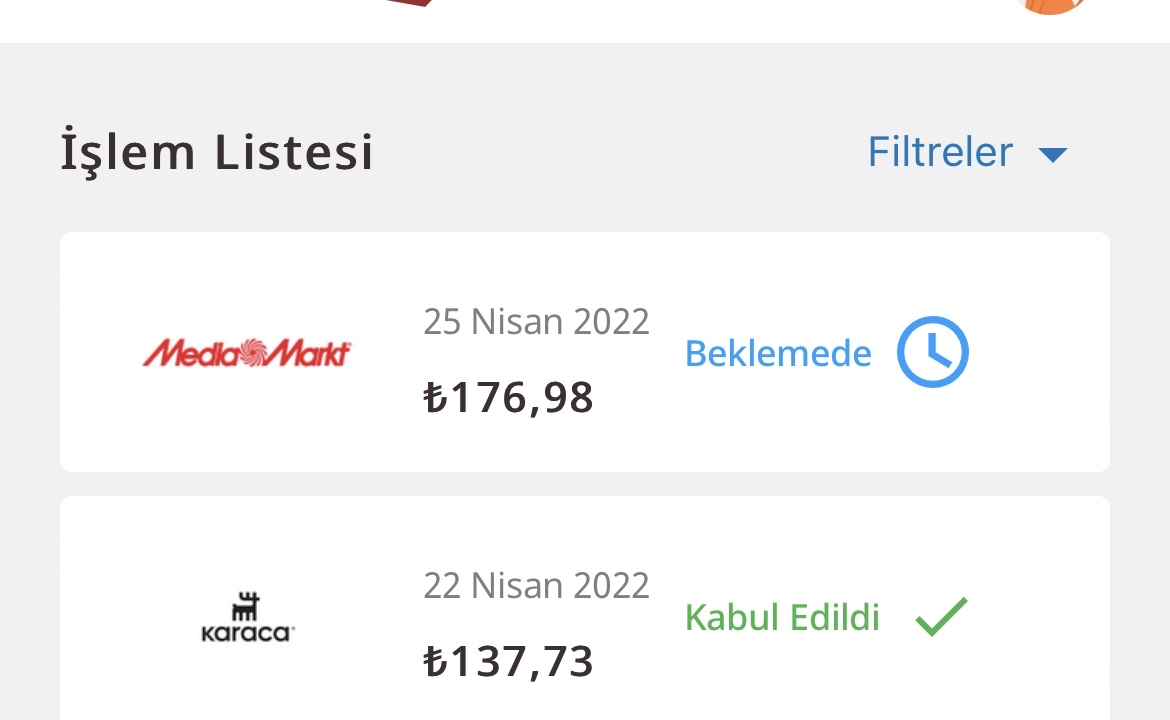The width and height of the screenshot is (1170, 720).
Task: Click the white header bar at top
Action: point(700,20)
